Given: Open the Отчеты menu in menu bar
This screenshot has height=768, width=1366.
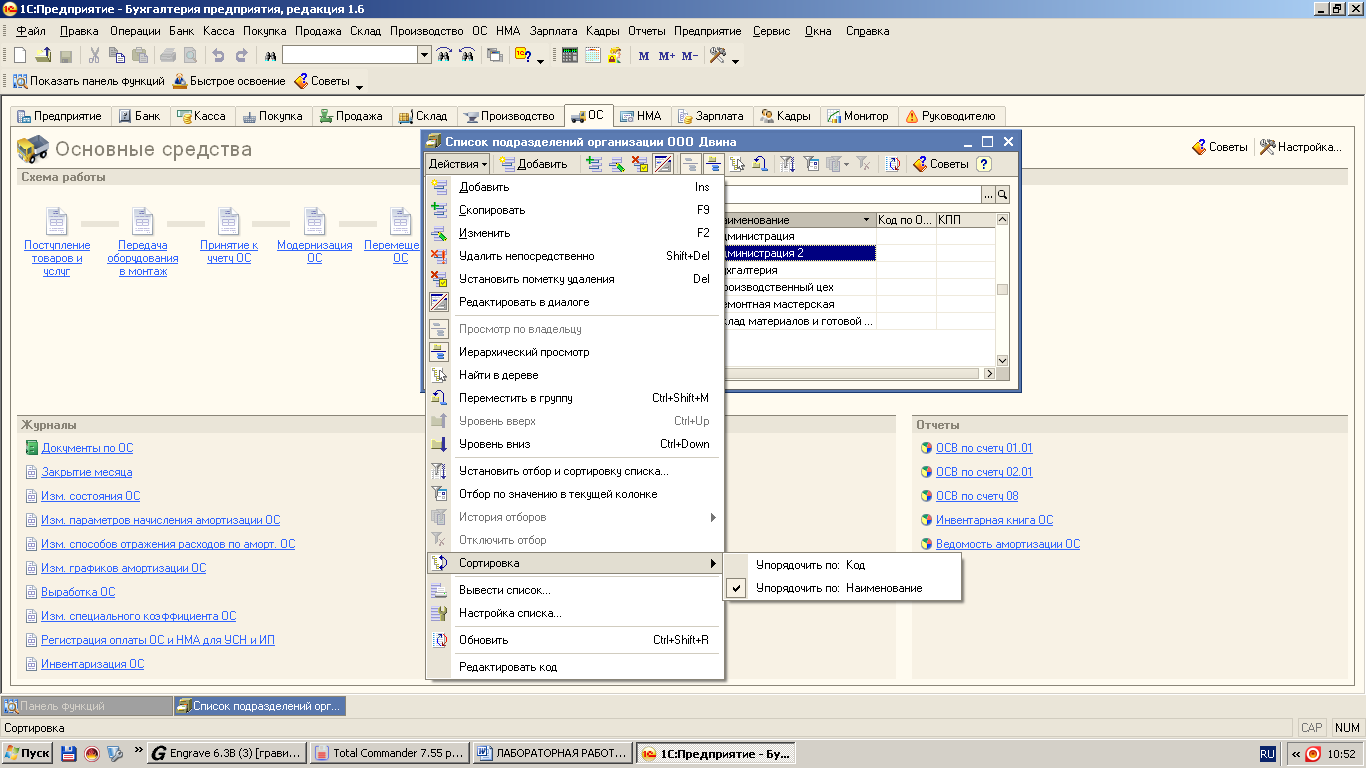Looking at the screenshot, I should [647, 31].
